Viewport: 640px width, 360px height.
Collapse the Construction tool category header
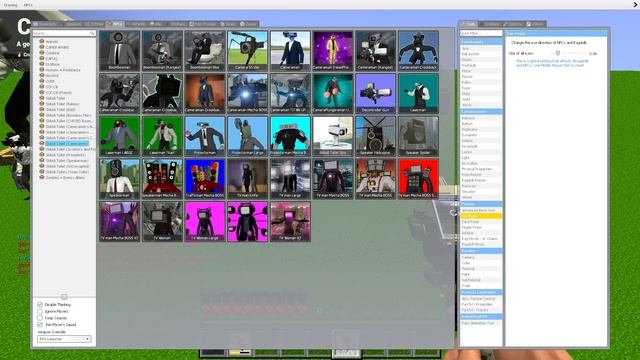click(481, 111)
